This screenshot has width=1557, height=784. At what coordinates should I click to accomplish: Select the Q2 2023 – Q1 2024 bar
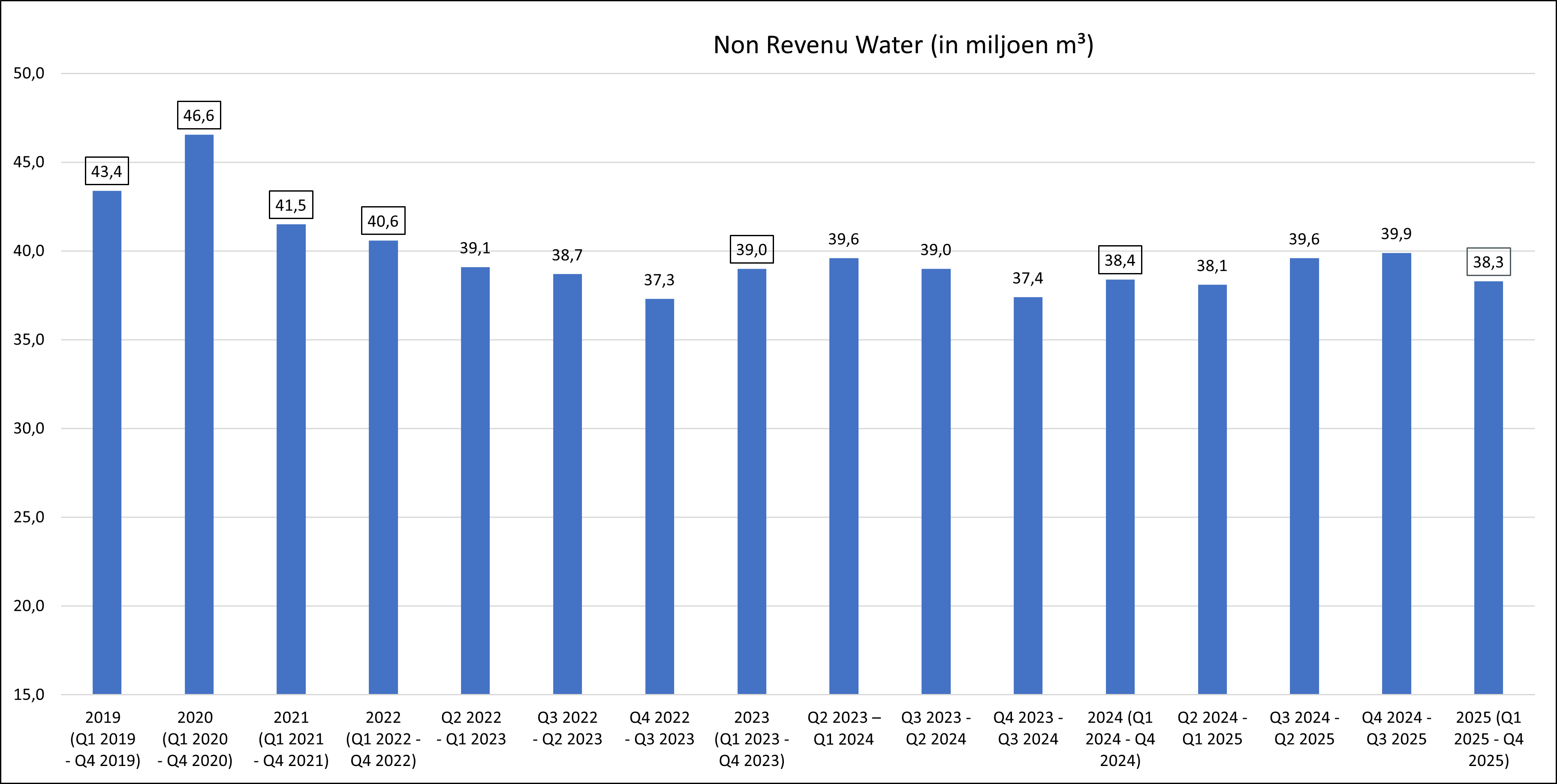[x=843, y=476]
